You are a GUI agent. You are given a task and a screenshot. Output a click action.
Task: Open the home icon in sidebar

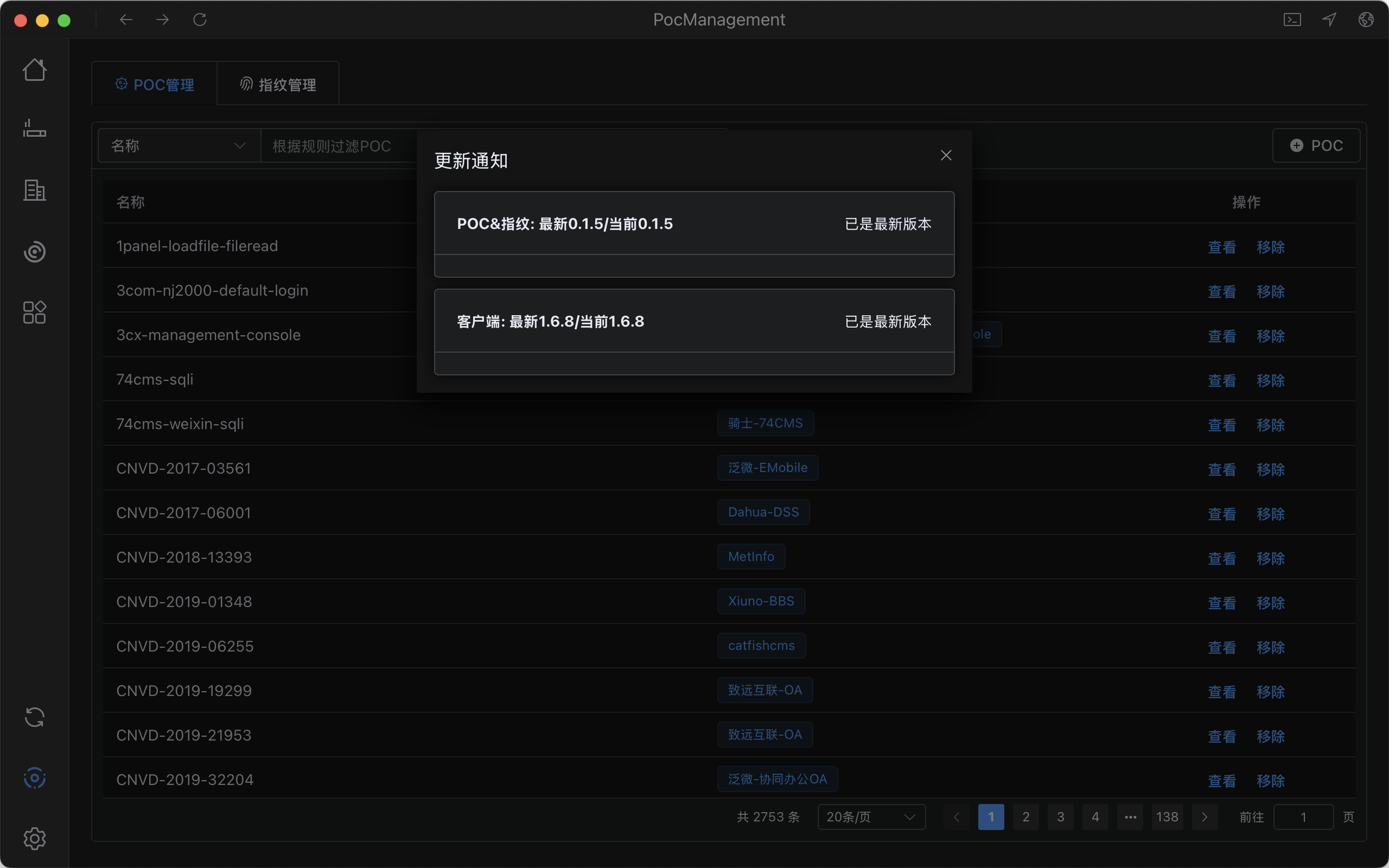(x=34, y=69)
